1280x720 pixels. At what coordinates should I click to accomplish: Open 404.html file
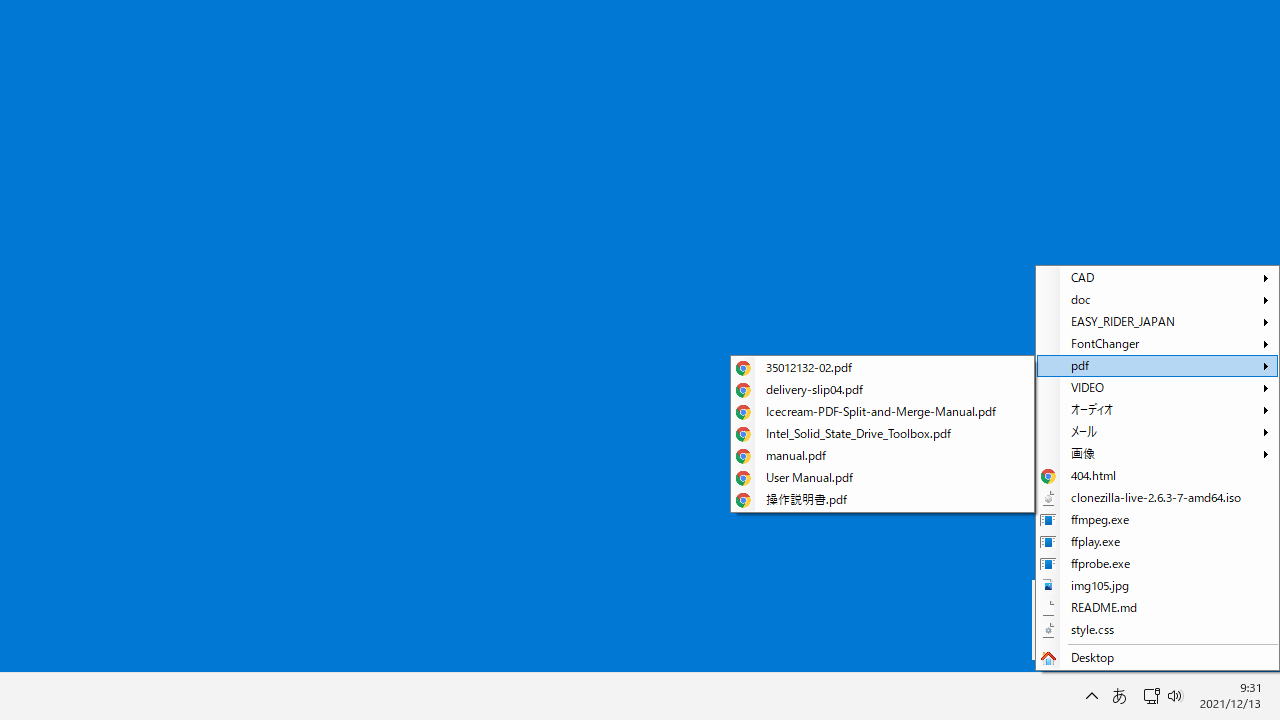point(1157,476)
